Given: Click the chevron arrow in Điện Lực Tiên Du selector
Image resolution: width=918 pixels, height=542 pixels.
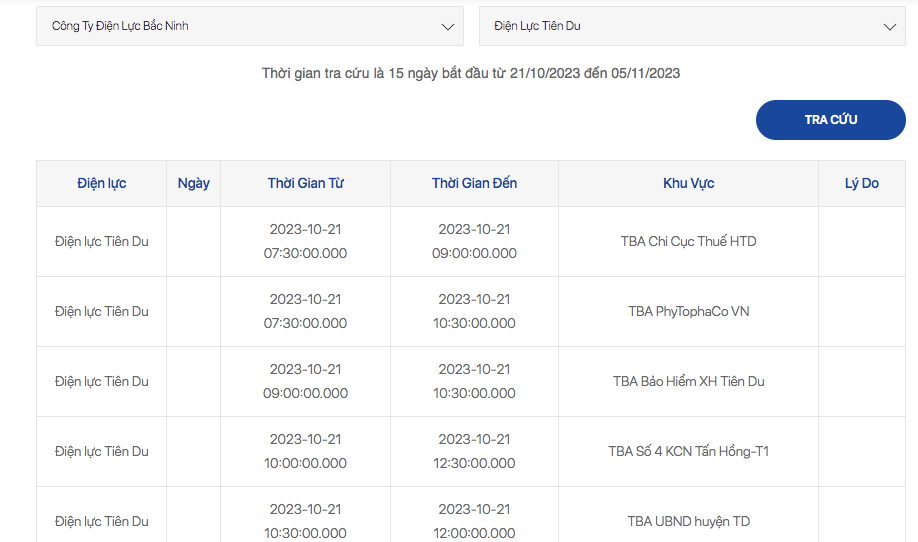Looking at the screenshot, I should pos(890,27).
